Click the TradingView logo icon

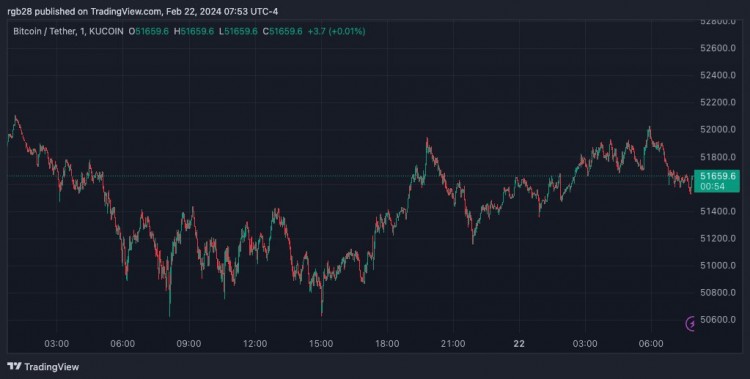(x=14, y=367)
